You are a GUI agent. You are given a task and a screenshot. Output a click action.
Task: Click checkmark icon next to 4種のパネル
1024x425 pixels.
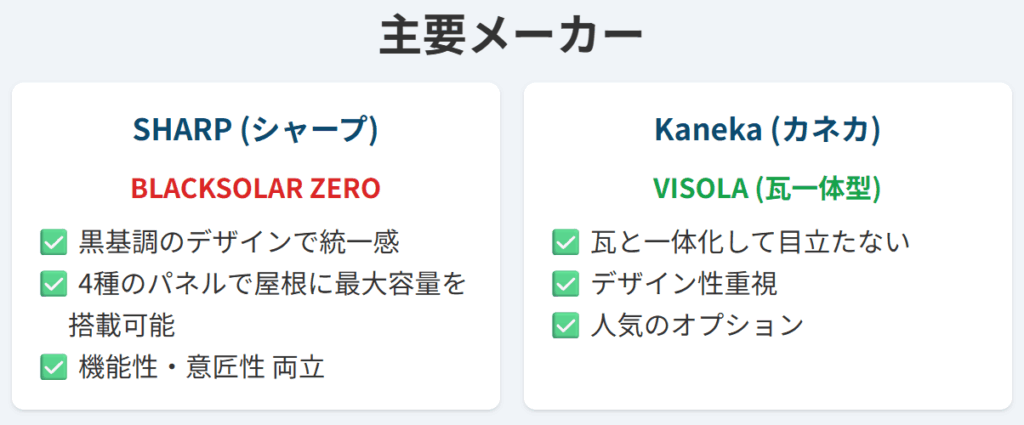[53, 285]
